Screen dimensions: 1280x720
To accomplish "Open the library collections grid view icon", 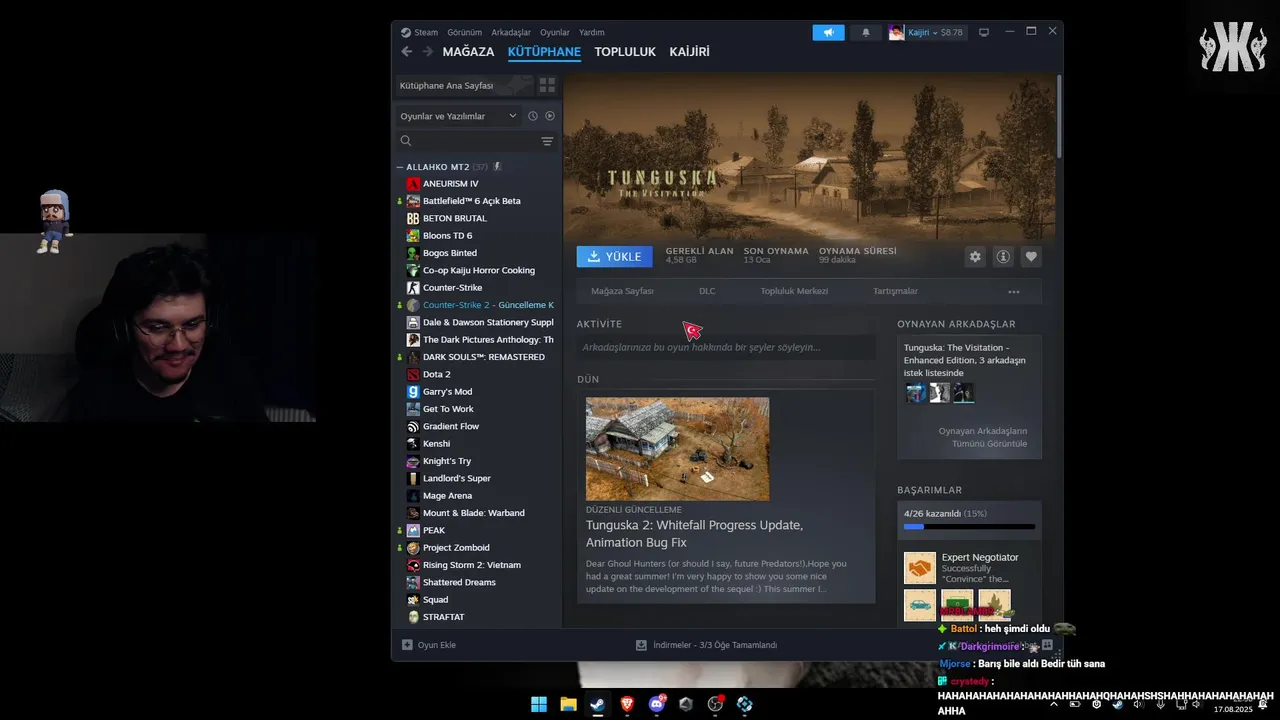I will [547, 86].
